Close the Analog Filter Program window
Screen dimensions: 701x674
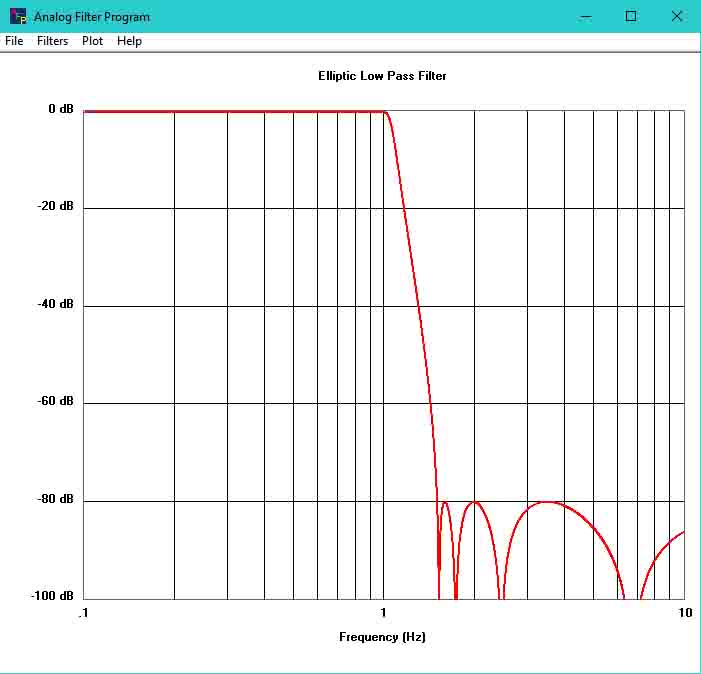[677, 17]
